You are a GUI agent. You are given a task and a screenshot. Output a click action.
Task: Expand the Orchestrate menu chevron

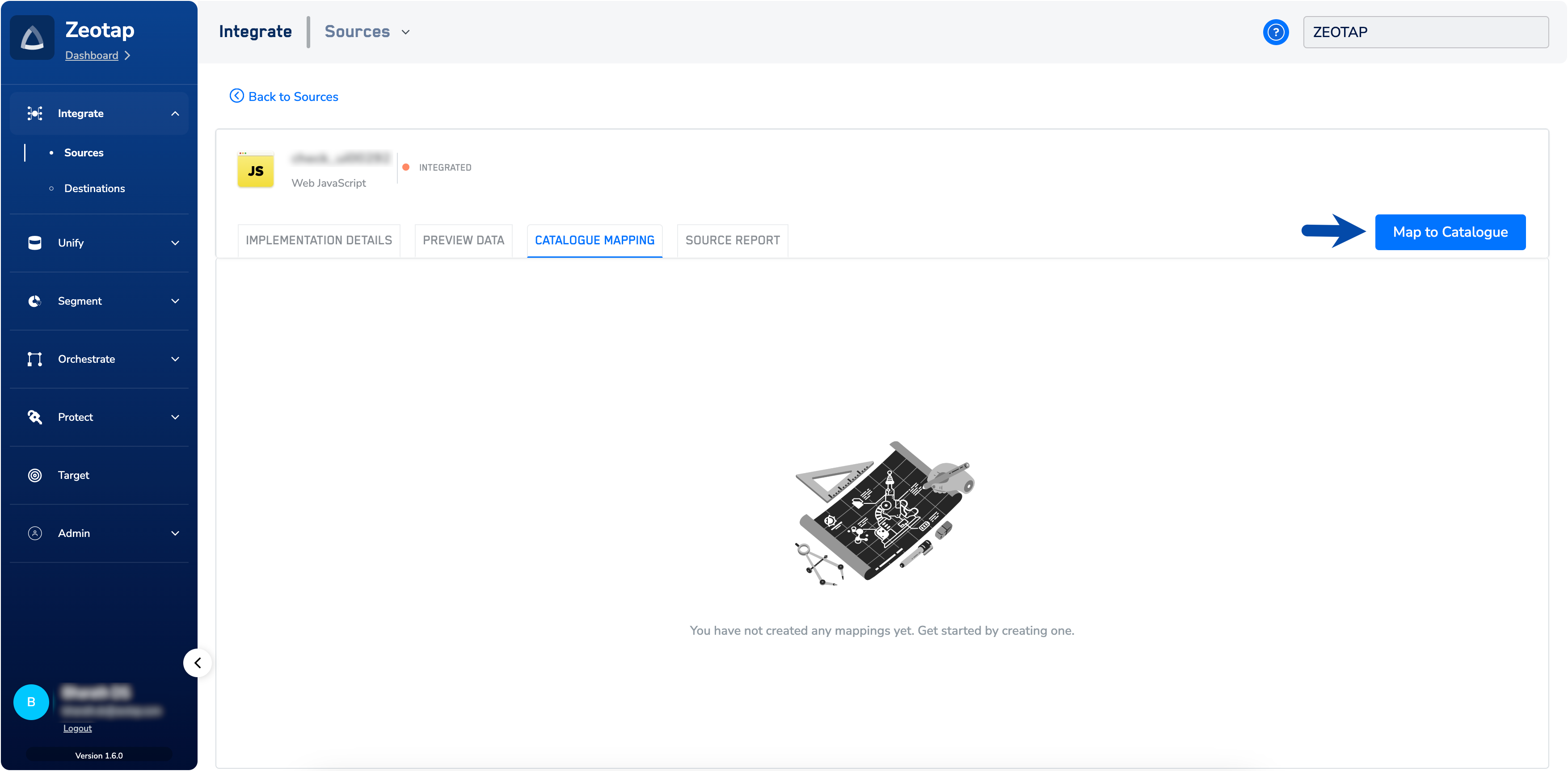(x=175, y=359)
